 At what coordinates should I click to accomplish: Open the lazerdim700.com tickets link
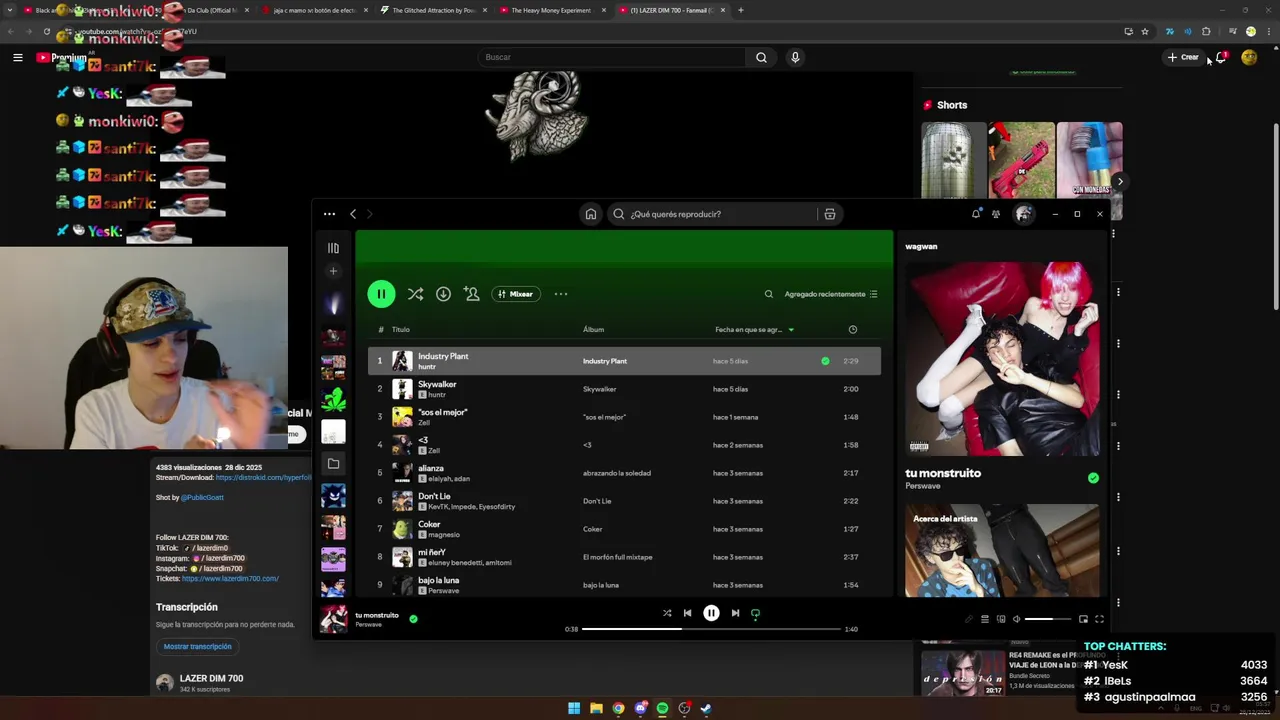pos(230,578)
